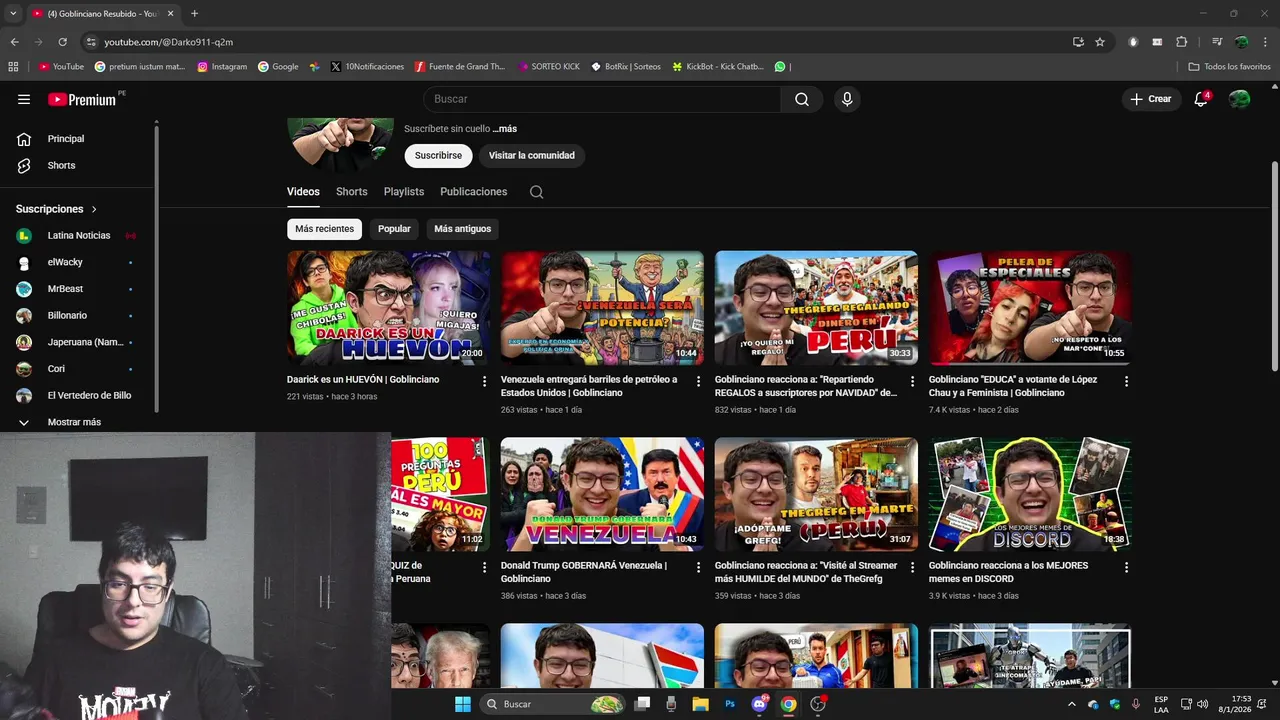1280x720 pixels.
Task: Open the Daarick es un HUEVÓN video title
Action: (x=363, y=380)
